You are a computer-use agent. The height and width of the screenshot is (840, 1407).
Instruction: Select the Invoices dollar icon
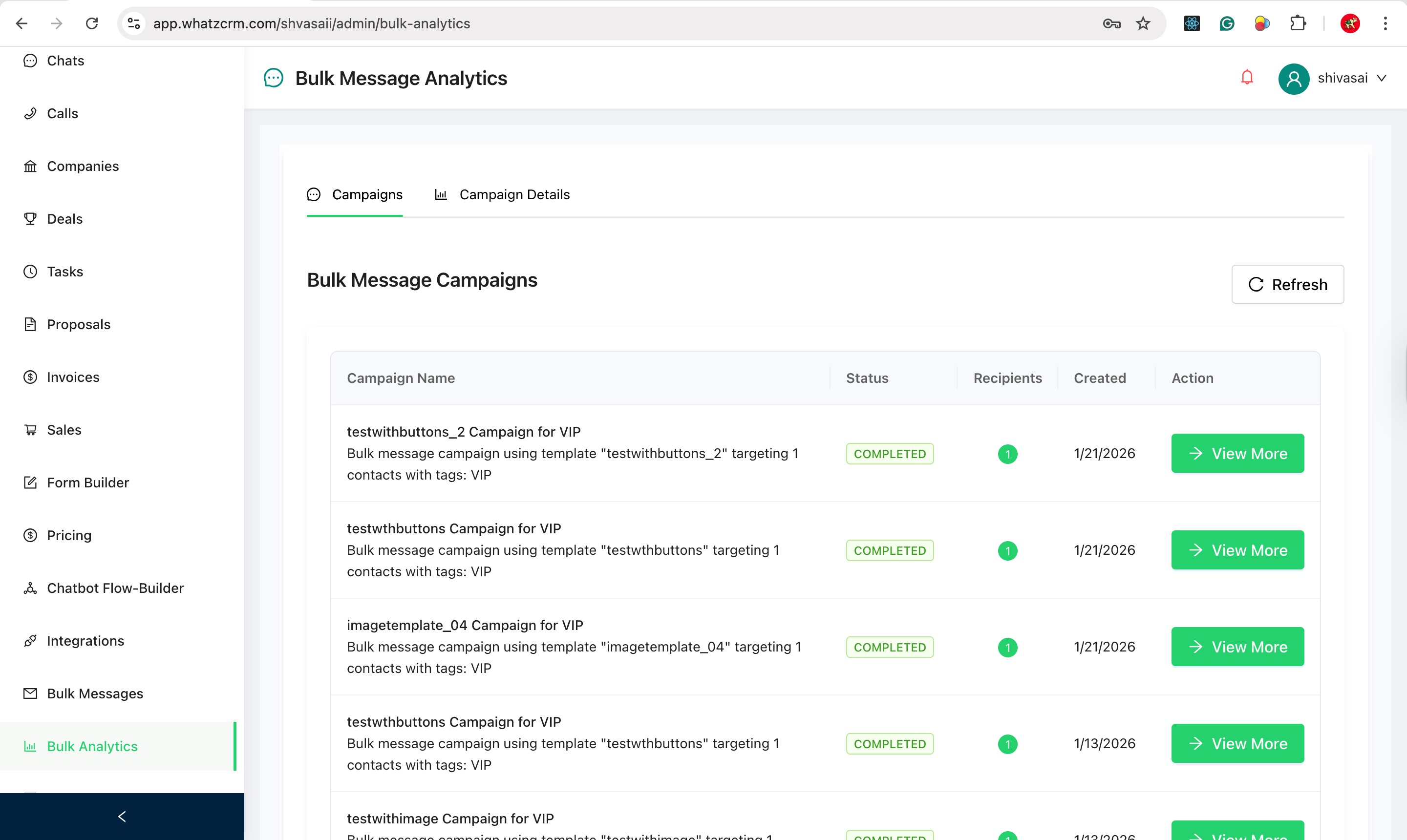click(30, 377)
